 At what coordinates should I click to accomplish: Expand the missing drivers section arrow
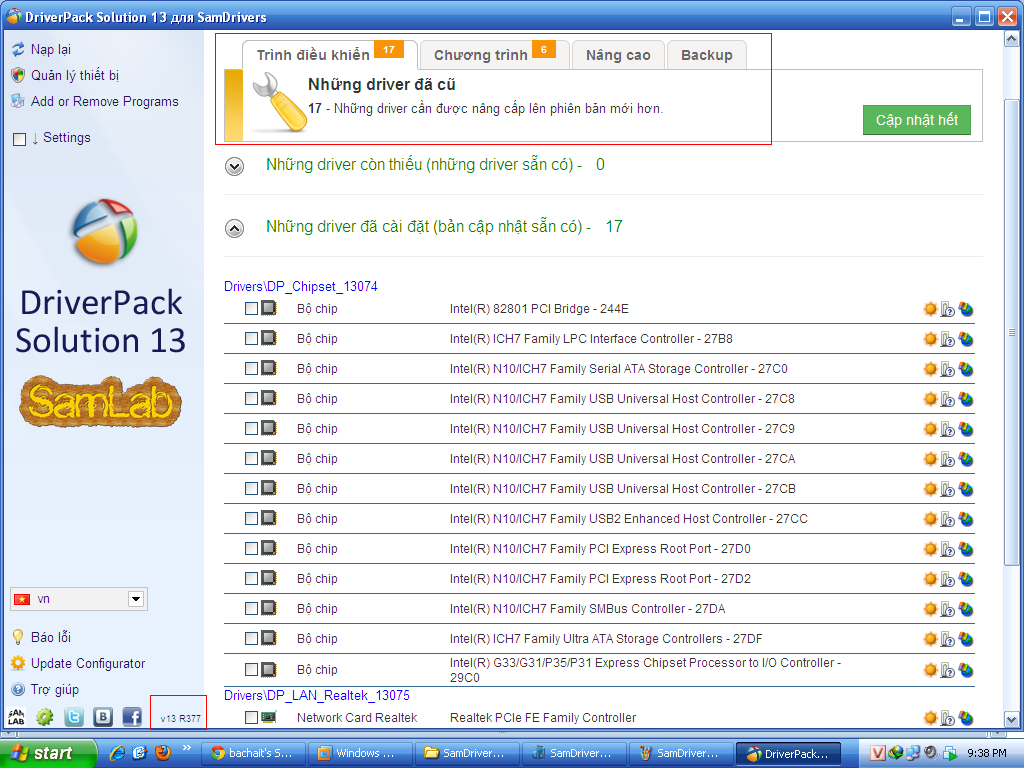(234, 167)
